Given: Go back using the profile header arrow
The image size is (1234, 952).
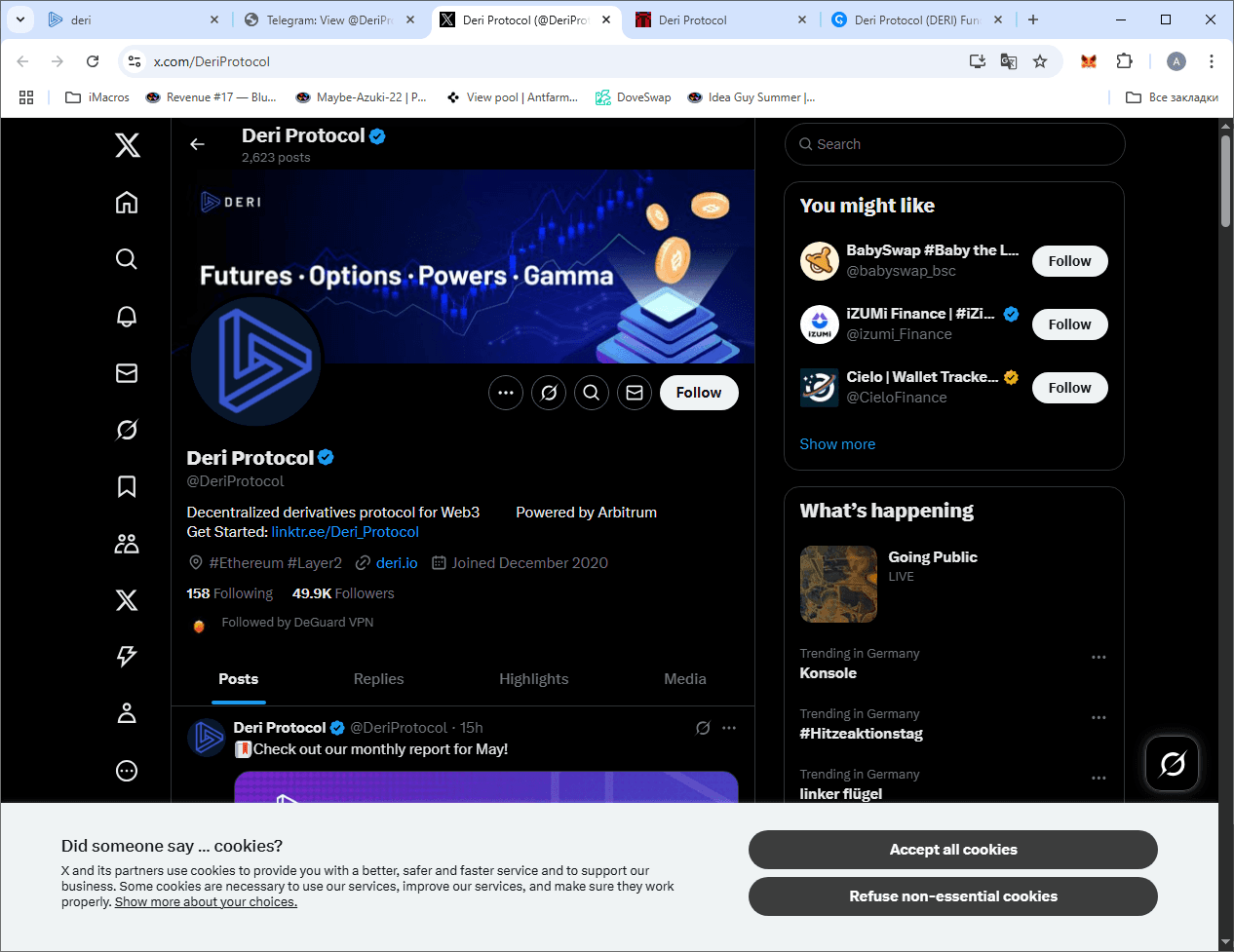Looking at the screenshot, I should tap(197, 144).
